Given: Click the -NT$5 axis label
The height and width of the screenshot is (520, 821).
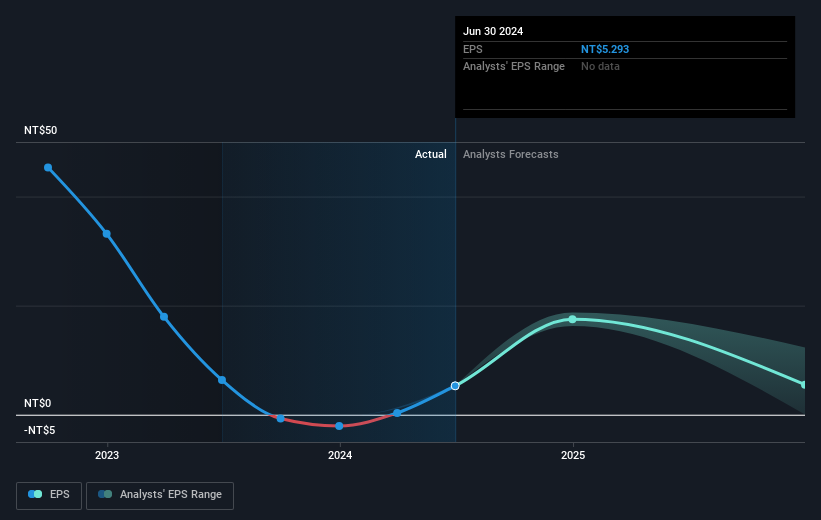Looking at the screenshot, I should pos(39,430).
